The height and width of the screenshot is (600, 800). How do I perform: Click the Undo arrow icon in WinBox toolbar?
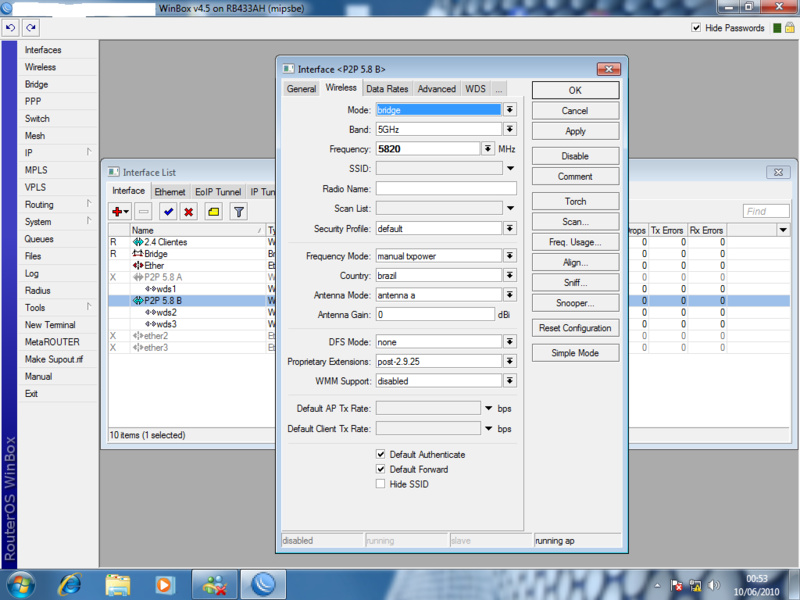(10, 28)
